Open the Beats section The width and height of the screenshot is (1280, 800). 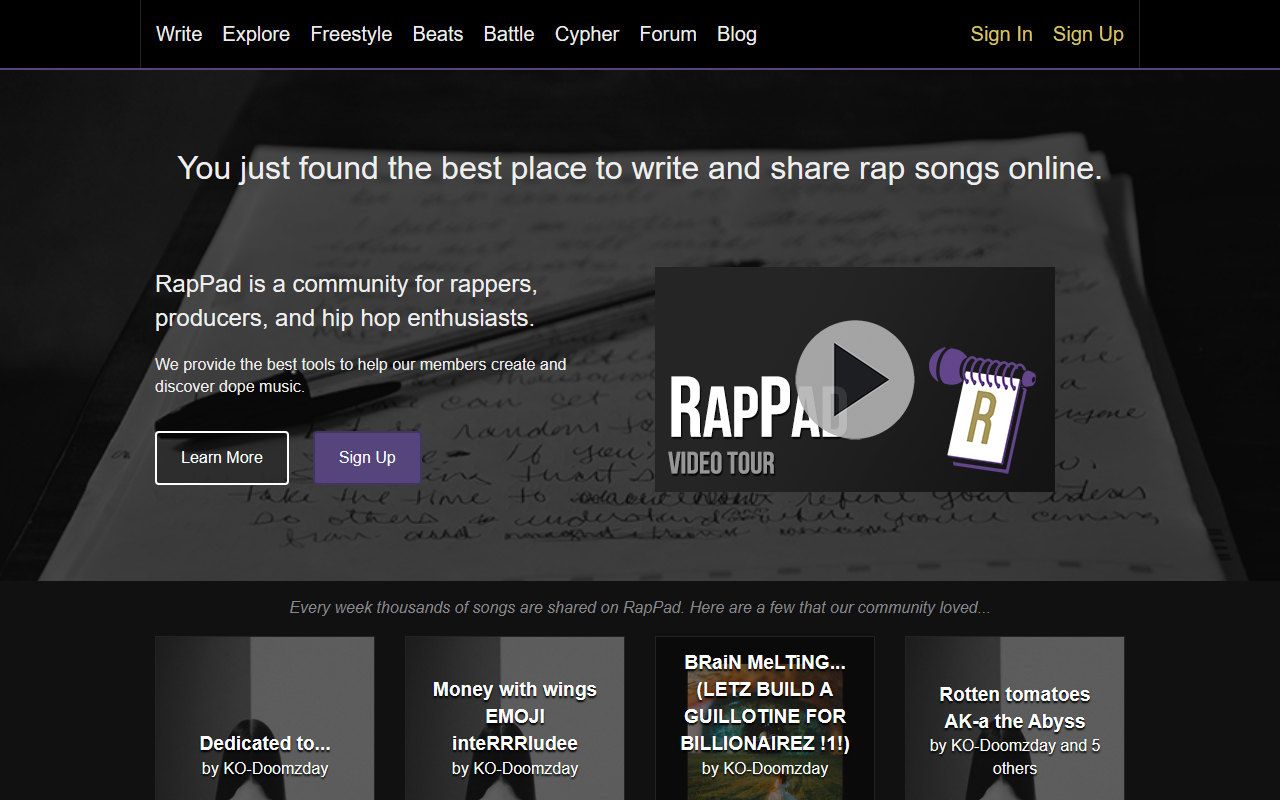[x=438, y=34]
